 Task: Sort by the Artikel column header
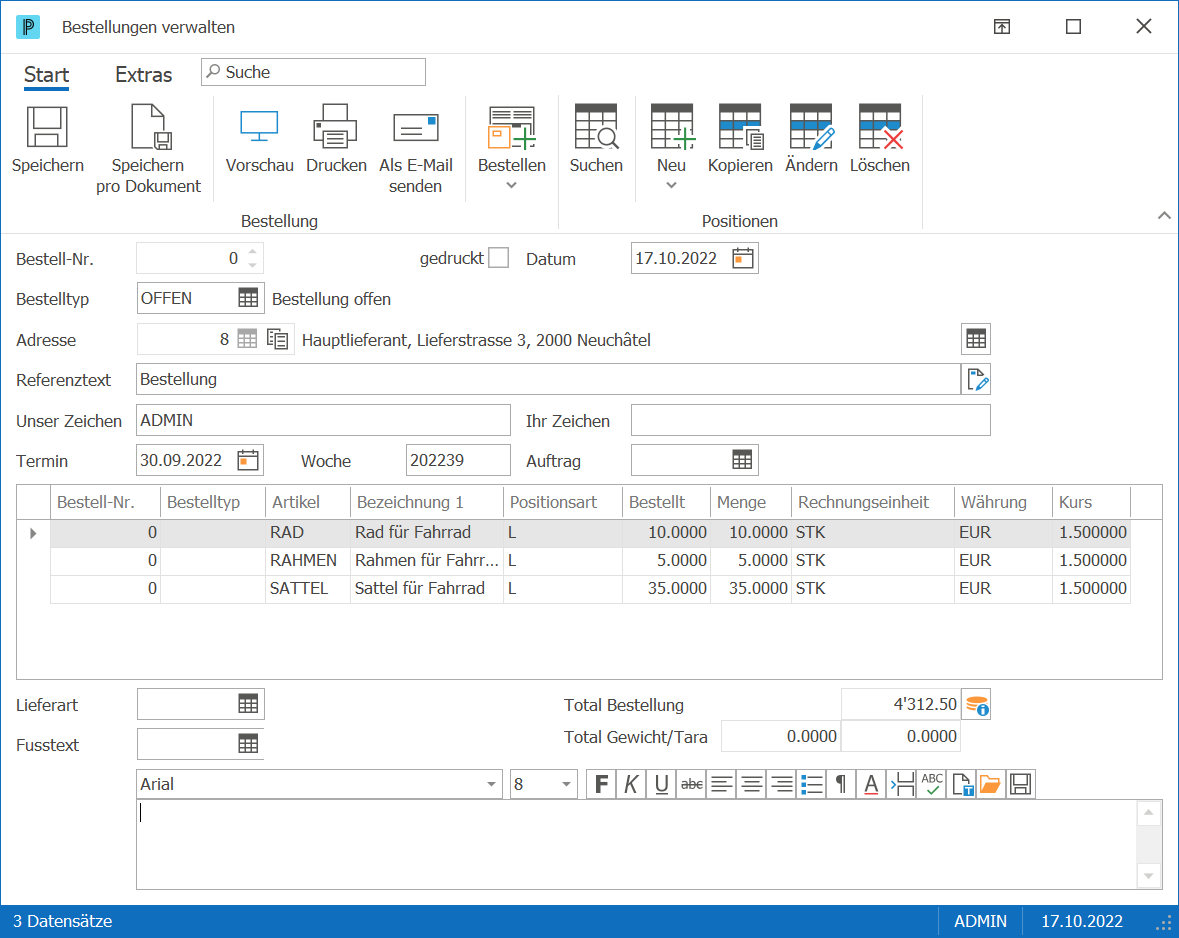[x=308, y=502]
